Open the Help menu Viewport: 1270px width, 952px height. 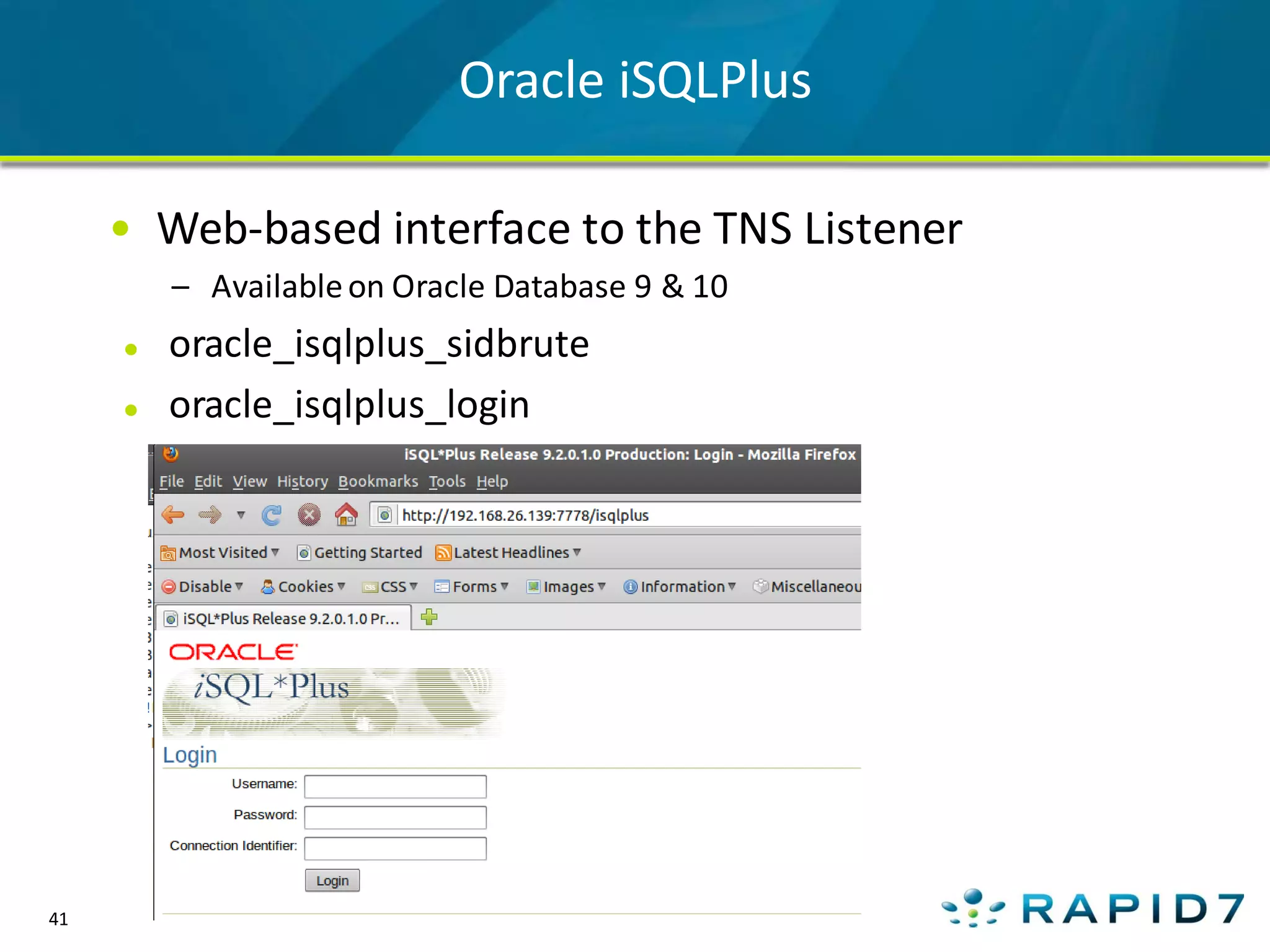pos(492,482)
